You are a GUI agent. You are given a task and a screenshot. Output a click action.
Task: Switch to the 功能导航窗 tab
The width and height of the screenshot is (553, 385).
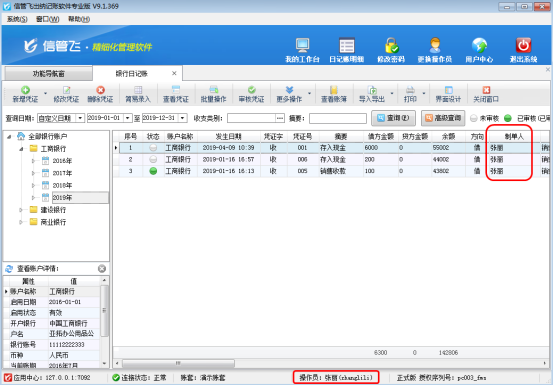coord(48,74)
